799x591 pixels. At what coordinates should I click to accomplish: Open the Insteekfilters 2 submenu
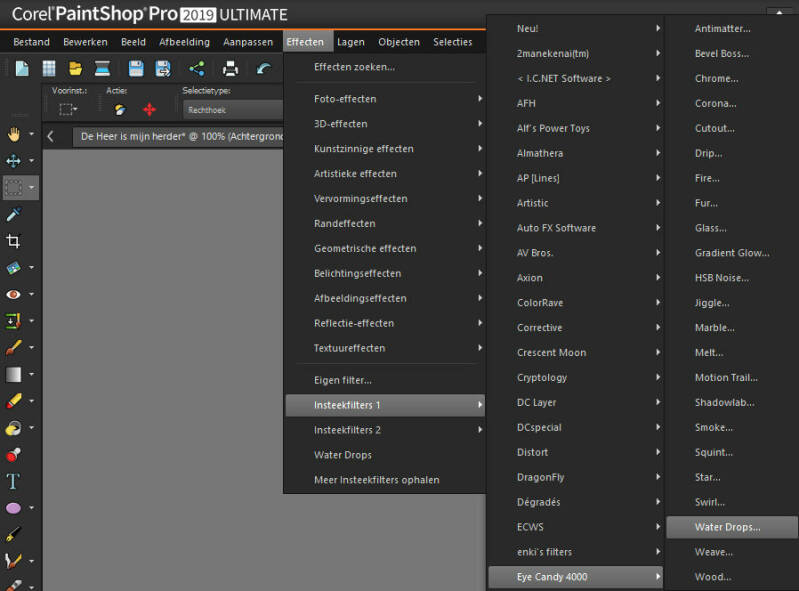[385, 430]
